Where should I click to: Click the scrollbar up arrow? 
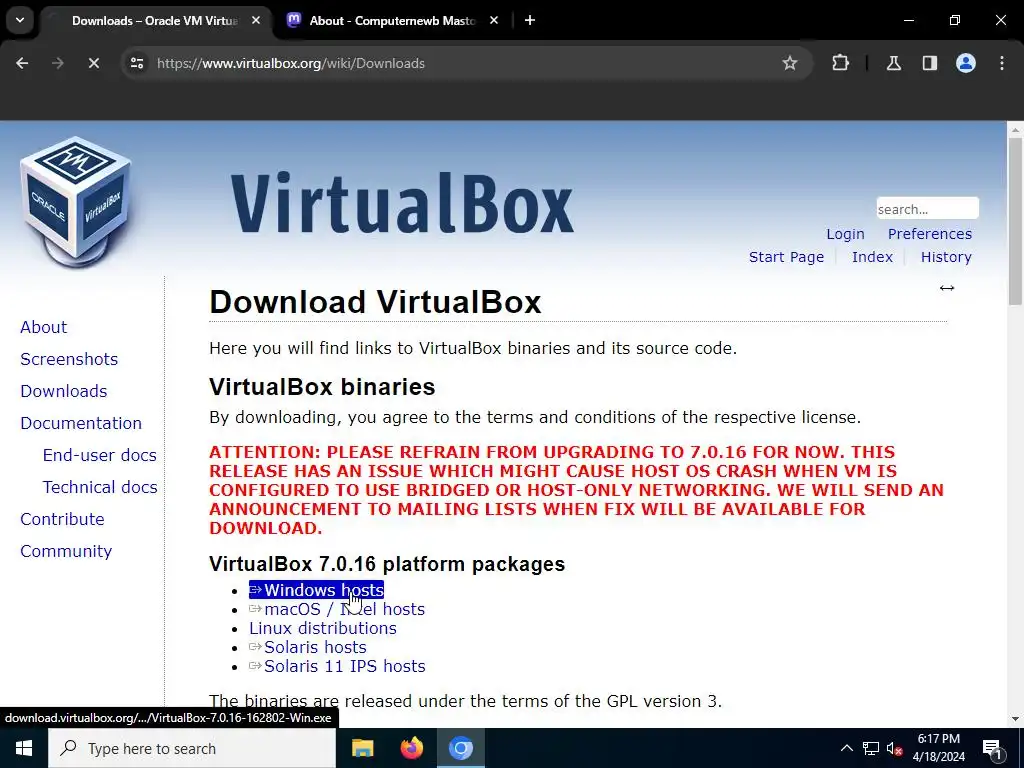click(x=1015, y=129)
